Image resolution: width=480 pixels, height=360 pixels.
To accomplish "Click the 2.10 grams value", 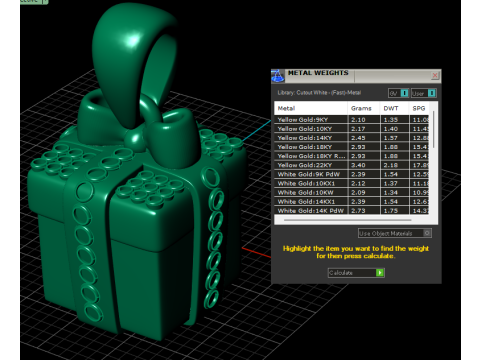I will [x=358, y=120].
